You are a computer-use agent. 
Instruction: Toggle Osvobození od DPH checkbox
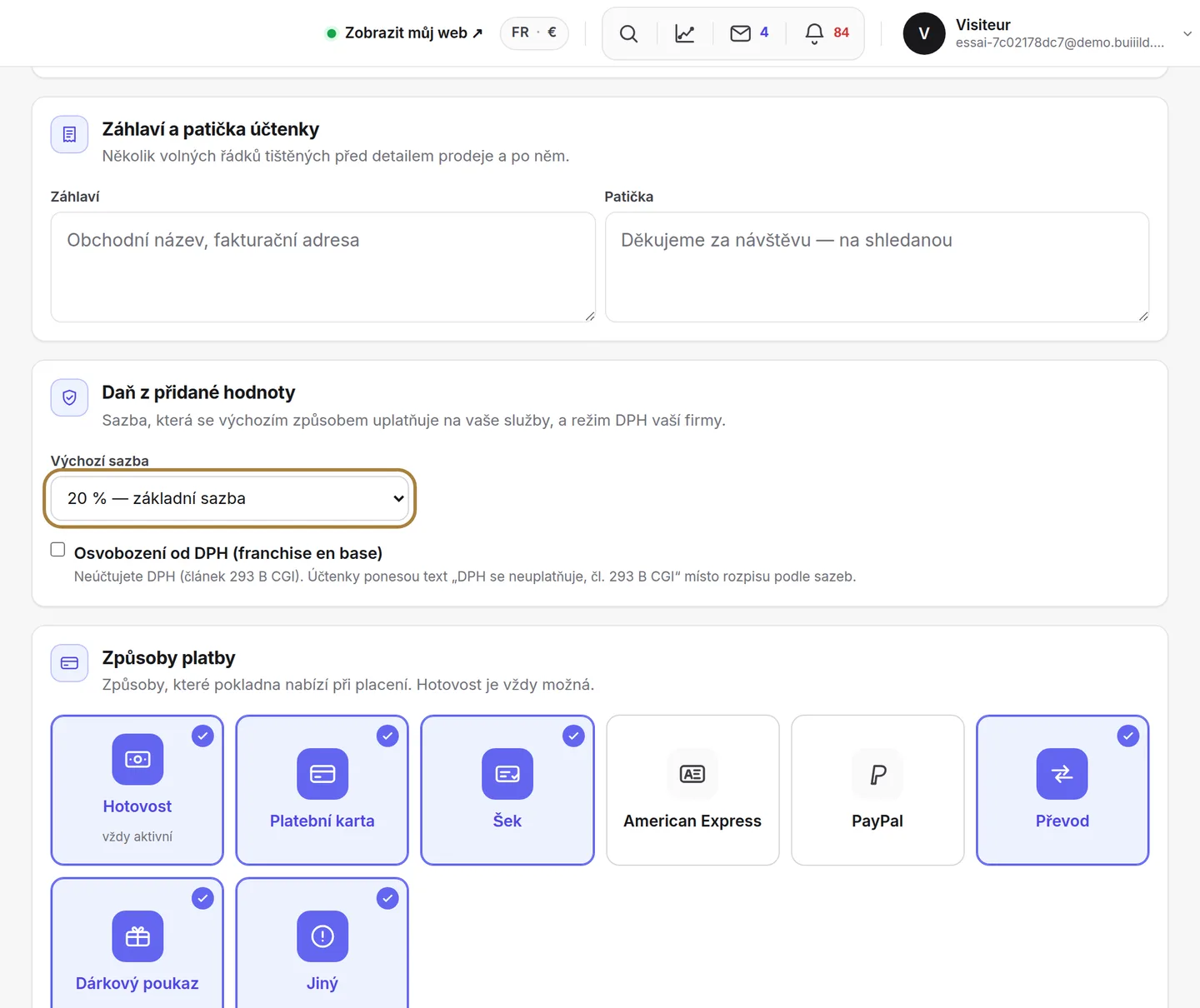pos(57,550)
